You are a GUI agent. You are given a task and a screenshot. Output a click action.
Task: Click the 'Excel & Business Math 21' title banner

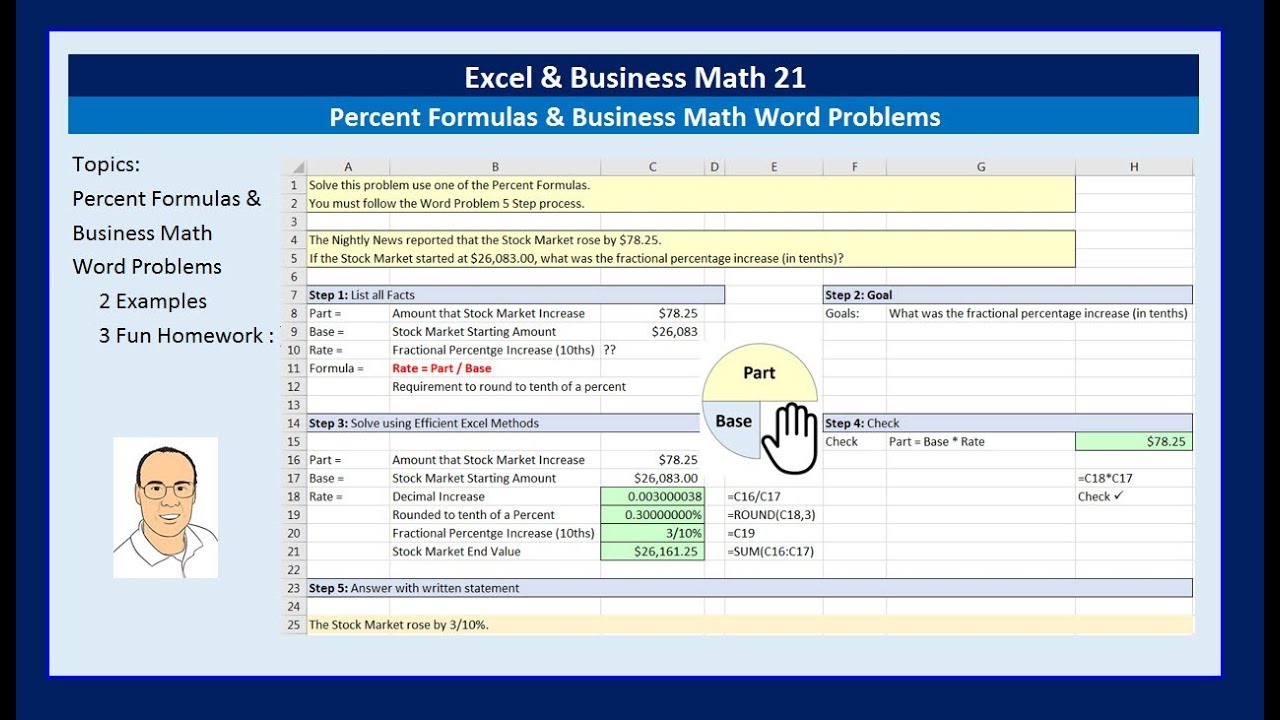[x=634, y=77]
